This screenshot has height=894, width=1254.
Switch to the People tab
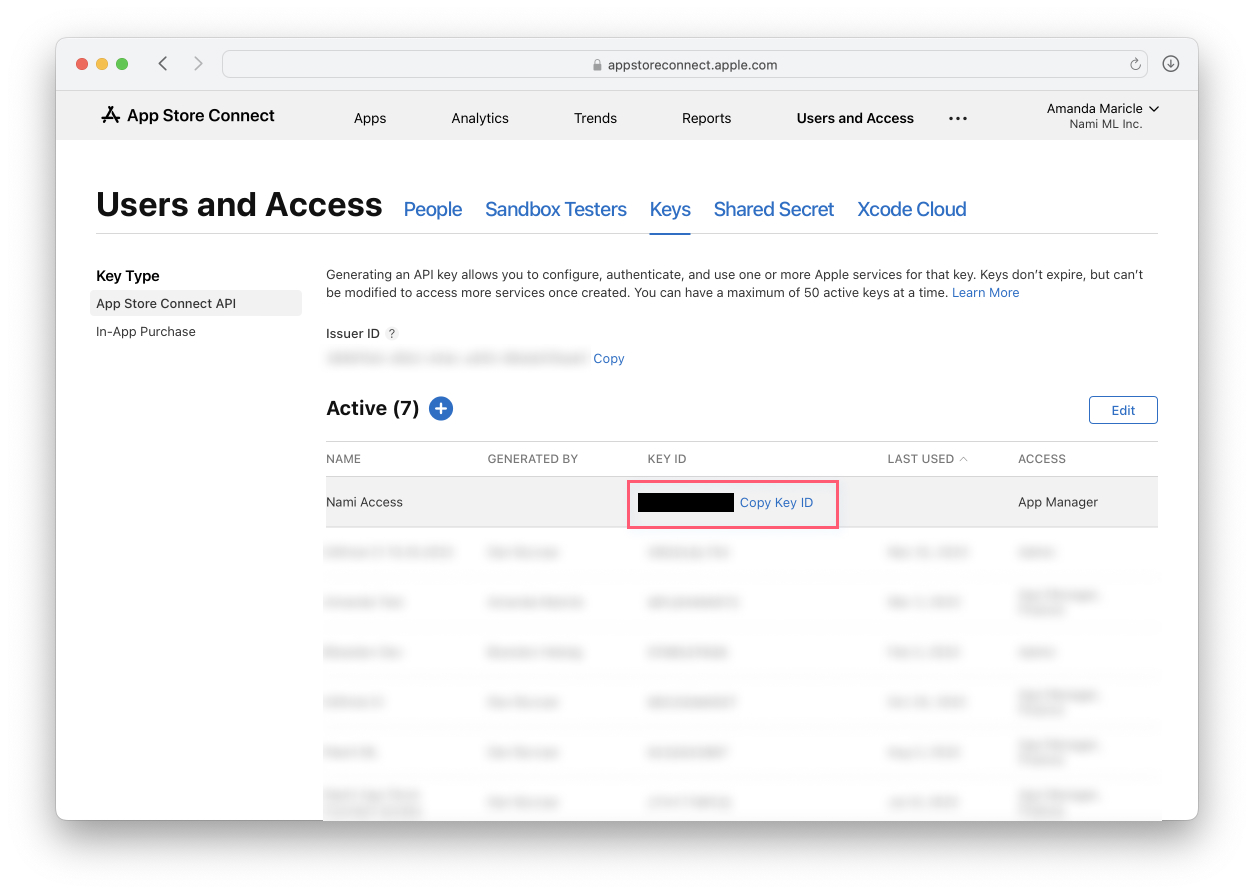point(433,209)
